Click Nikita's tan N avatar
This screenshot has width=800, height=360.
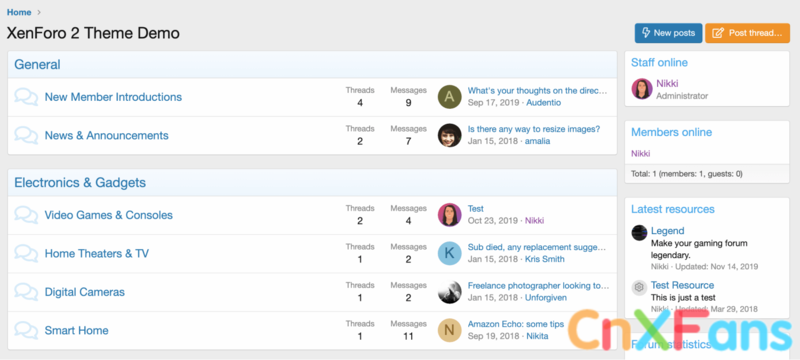point(449,330)
